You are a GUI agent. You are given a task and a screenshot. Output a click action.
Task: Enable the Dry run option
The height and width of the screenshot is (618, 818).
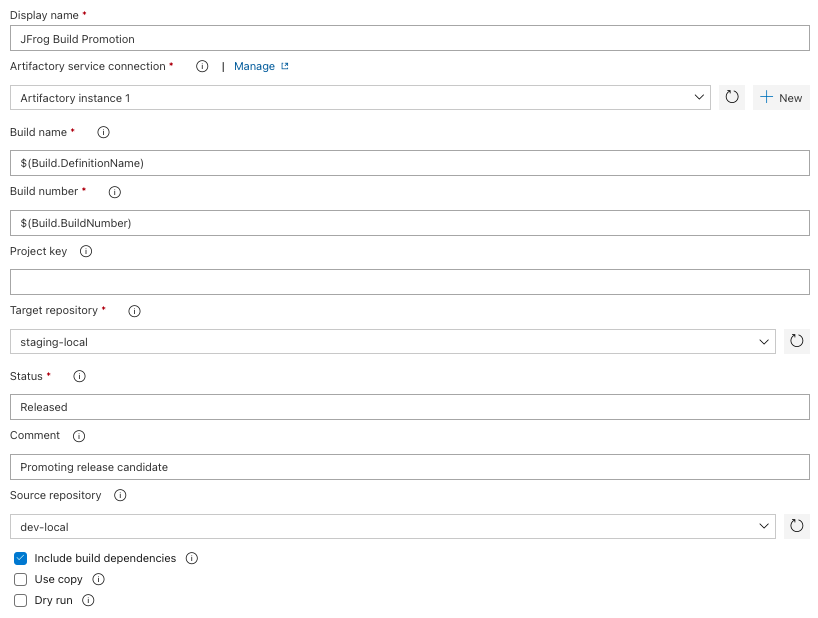tap(20, 600)
